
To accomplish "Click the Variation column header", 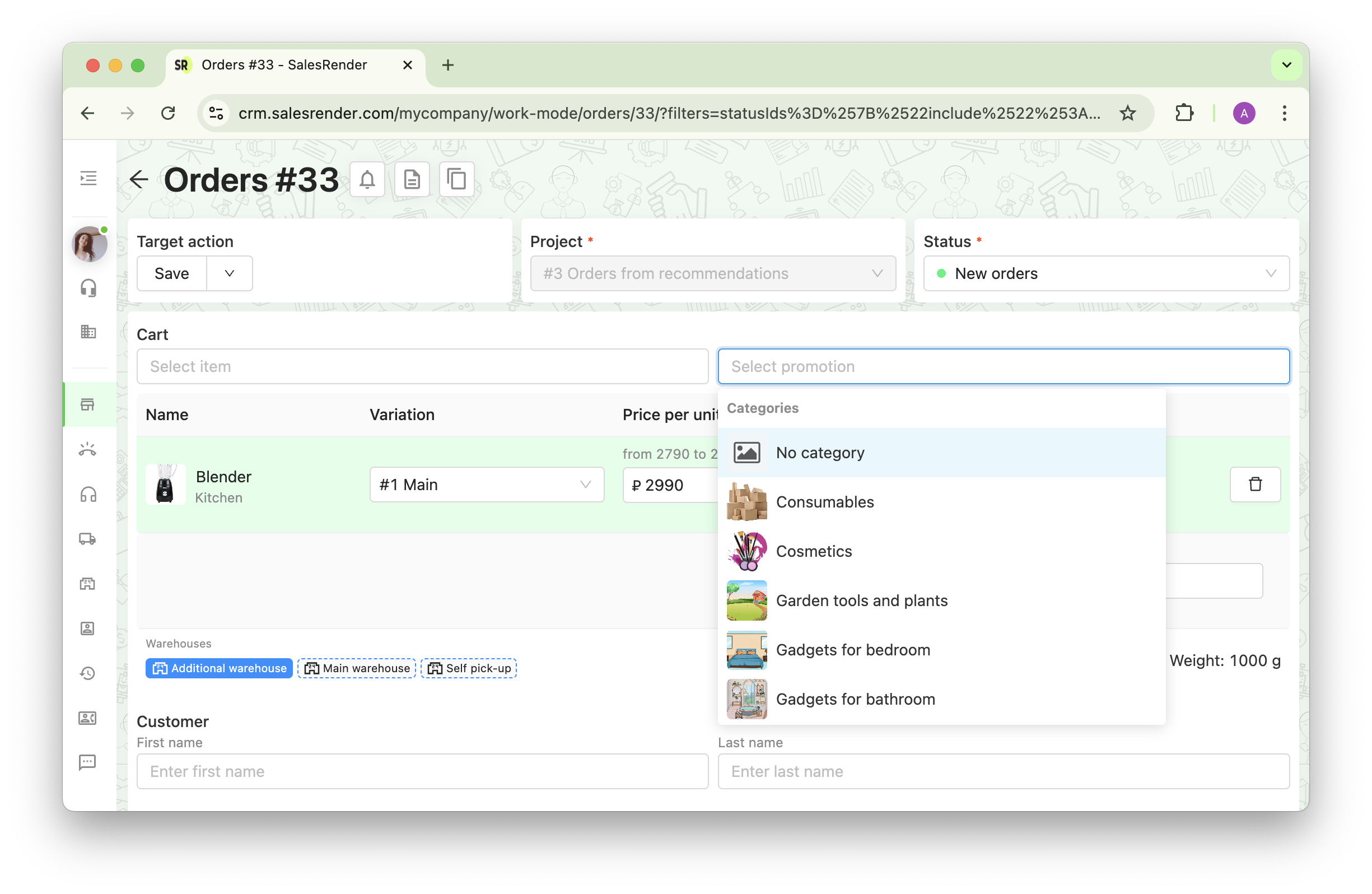I will click(x=403, y=415).
